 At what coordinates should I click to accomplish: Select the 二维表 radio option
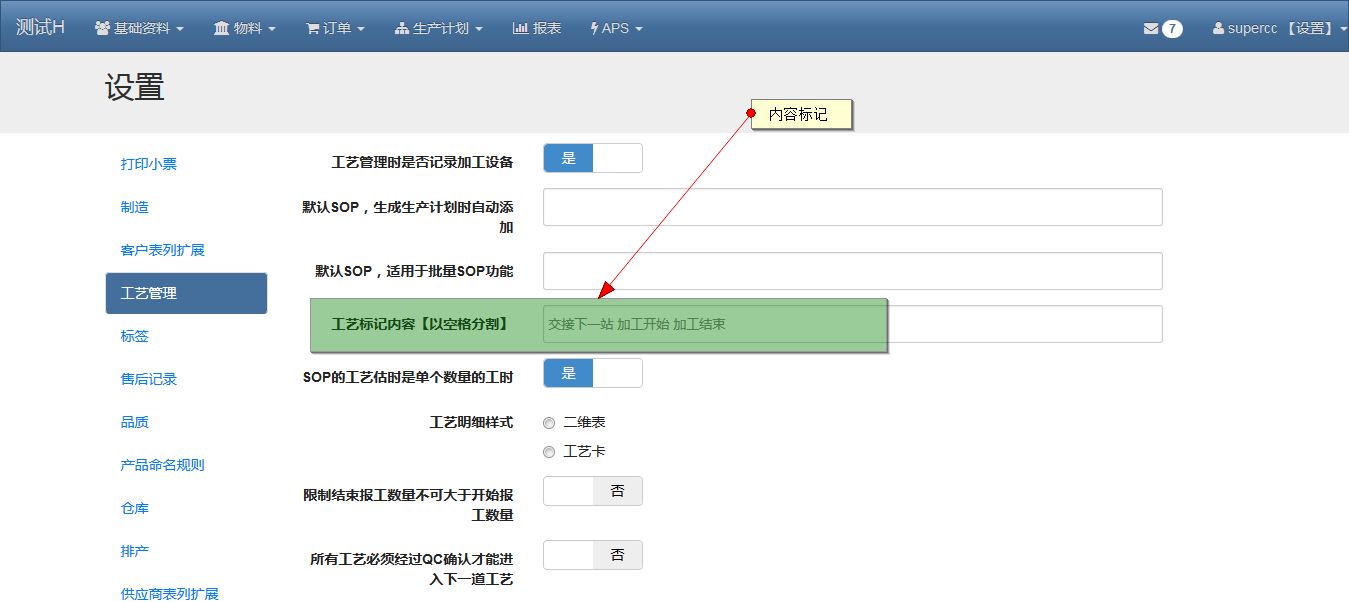click(549, 423)
